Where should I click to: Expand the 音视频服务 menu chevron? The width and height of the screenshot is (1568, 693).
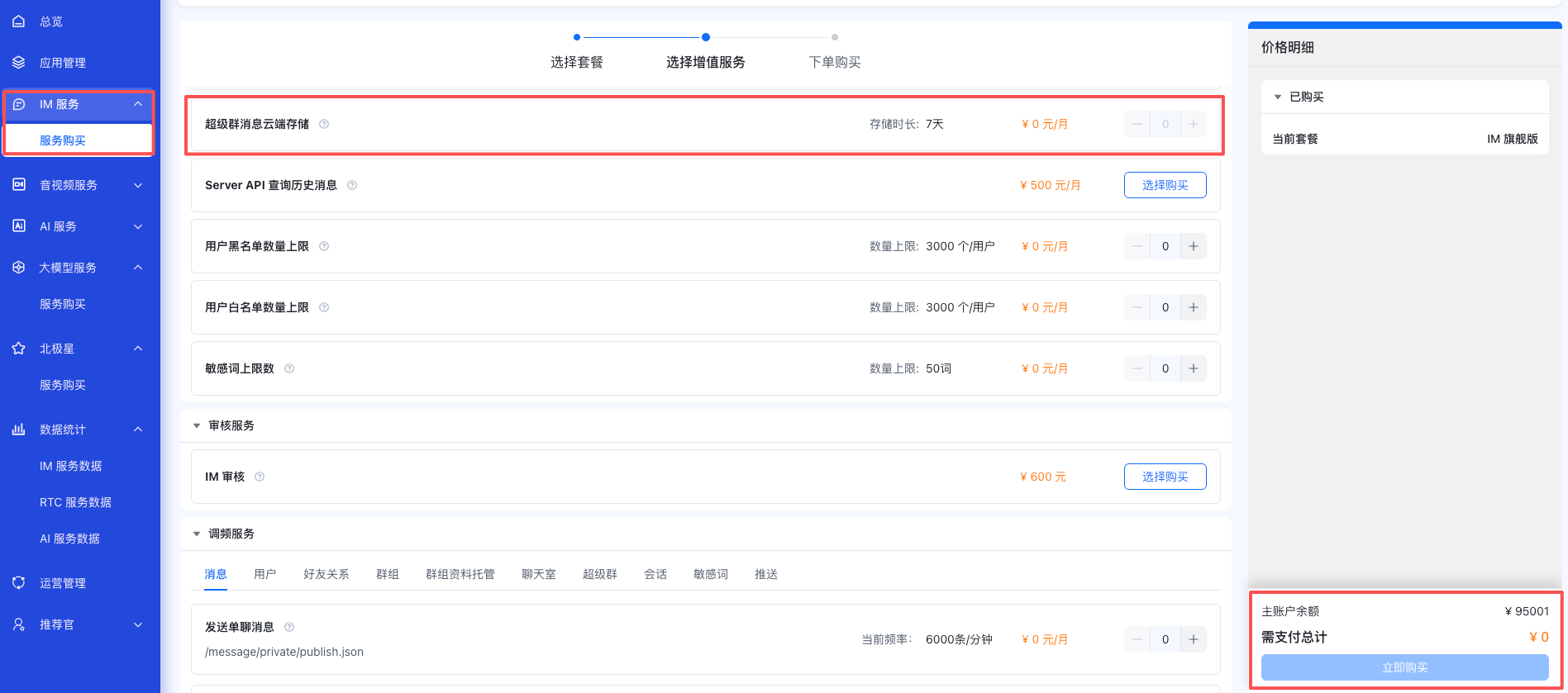[138, 185]
